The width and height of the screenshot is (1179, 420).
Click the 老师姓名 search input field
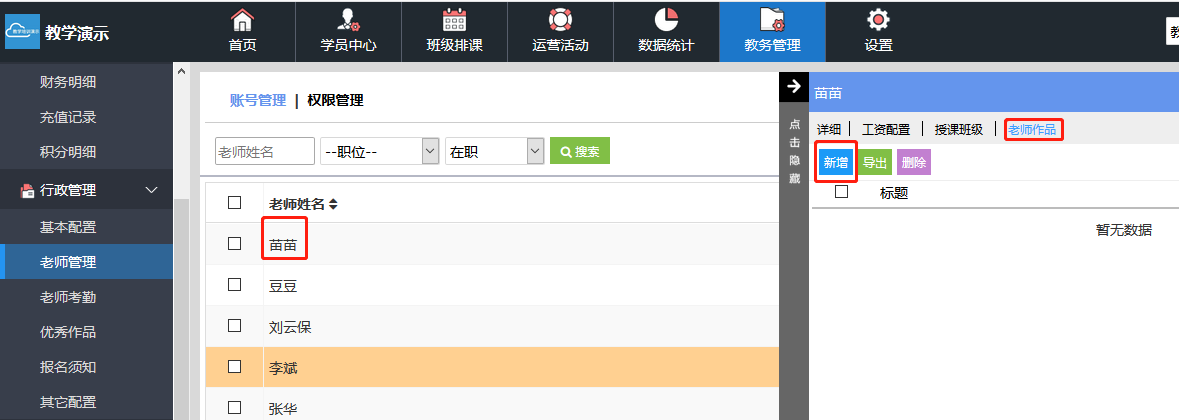click(x=265, y=151)
